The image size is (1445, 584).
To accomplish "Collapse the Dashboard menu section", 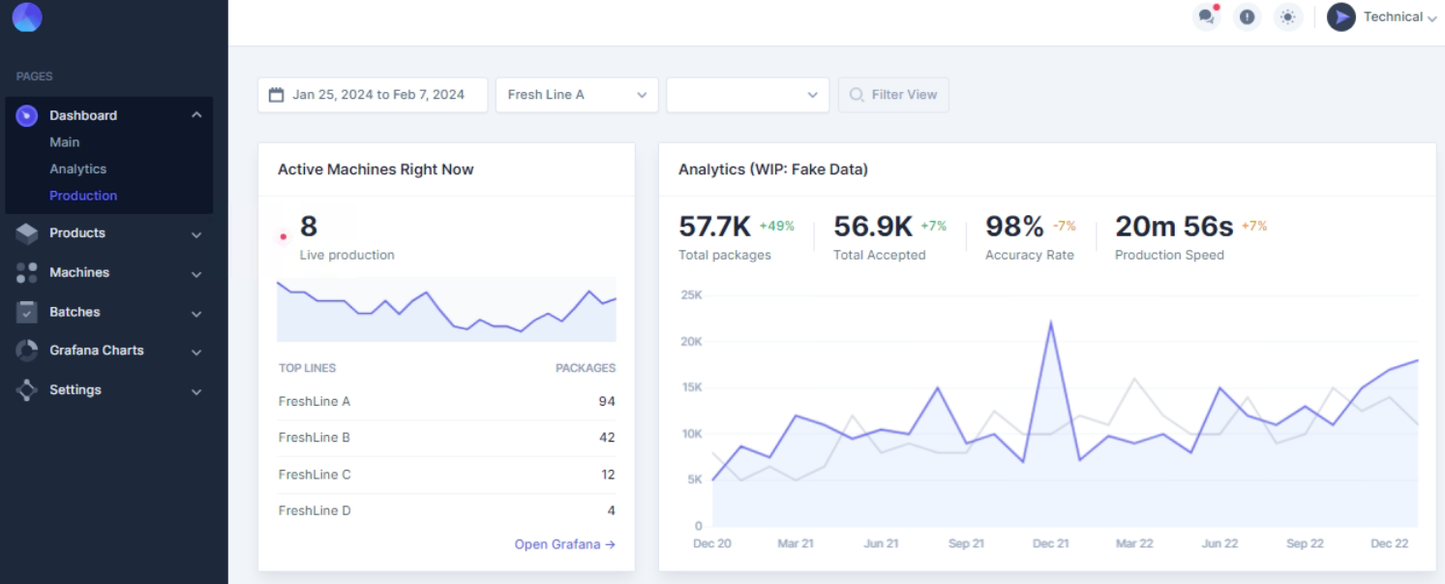I will (x=196, y=115).
